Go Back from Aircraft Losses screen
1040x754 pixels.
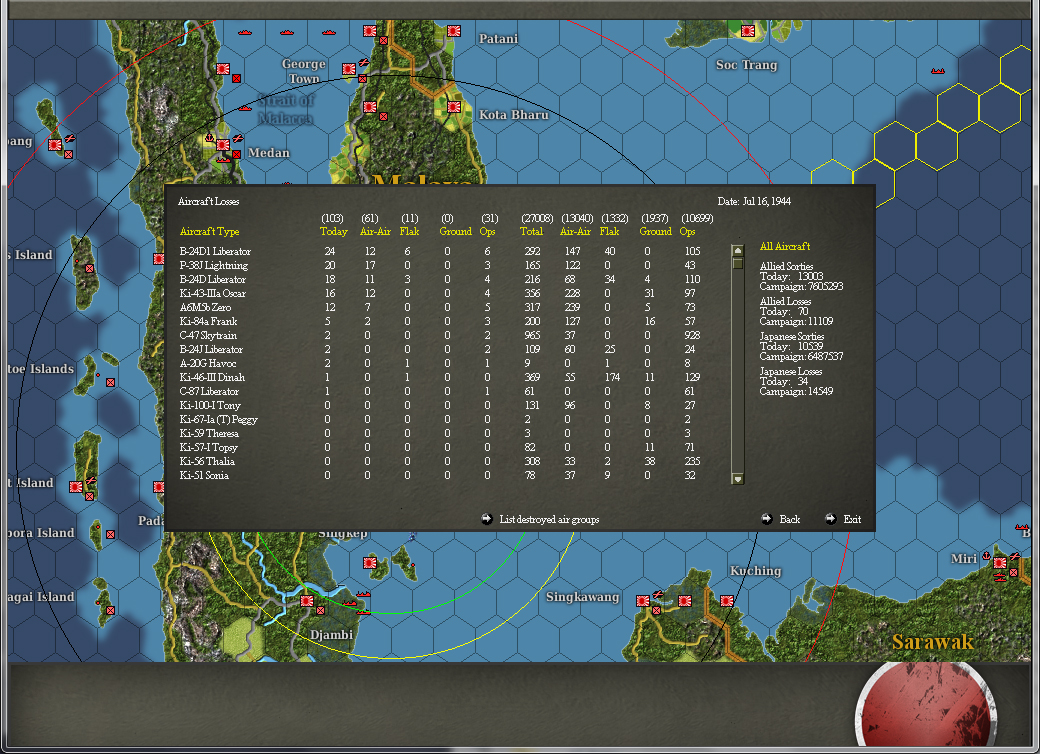789,519
